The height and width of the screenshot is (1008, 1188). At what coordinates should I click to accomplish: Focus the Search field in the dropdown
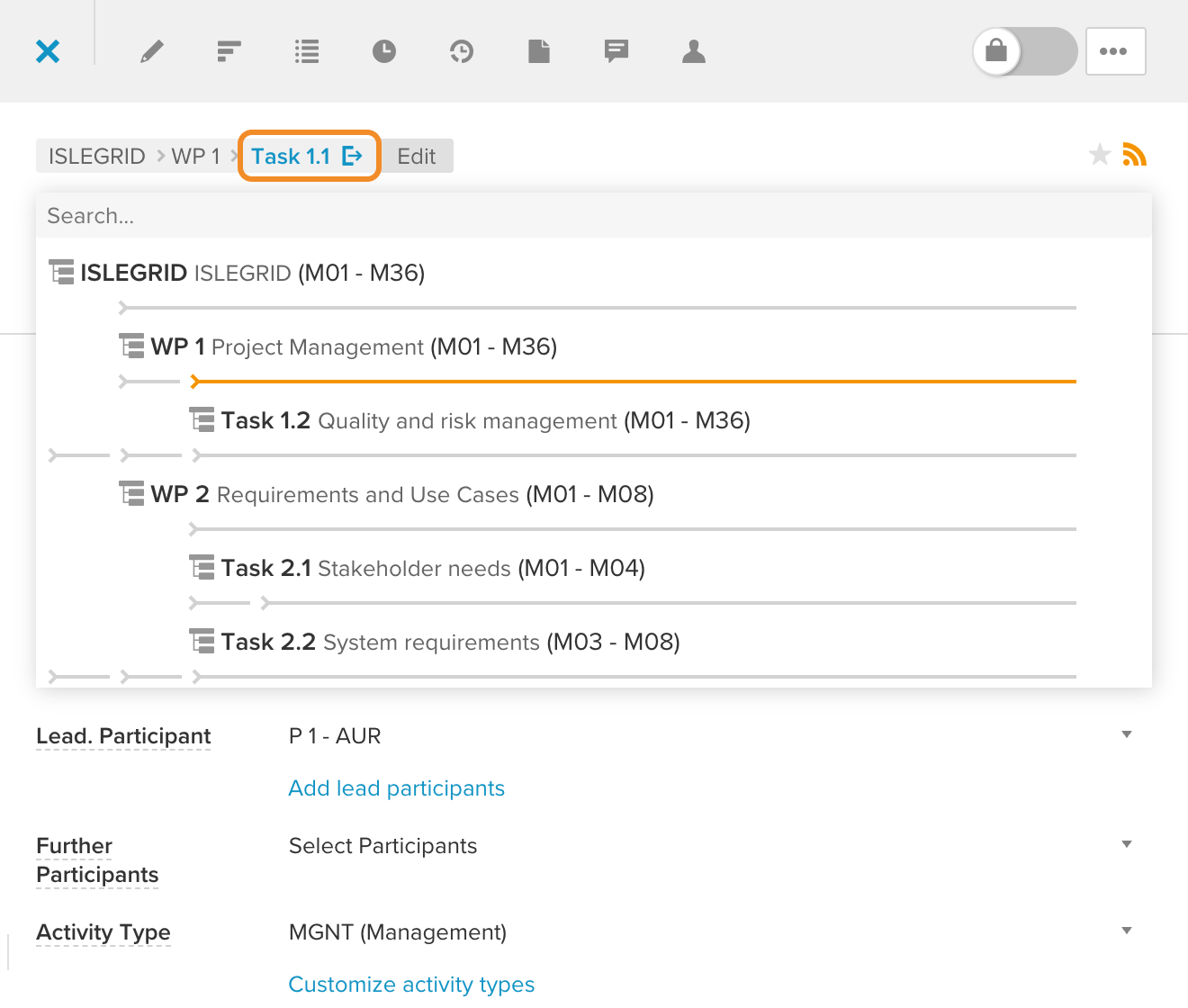594,216
